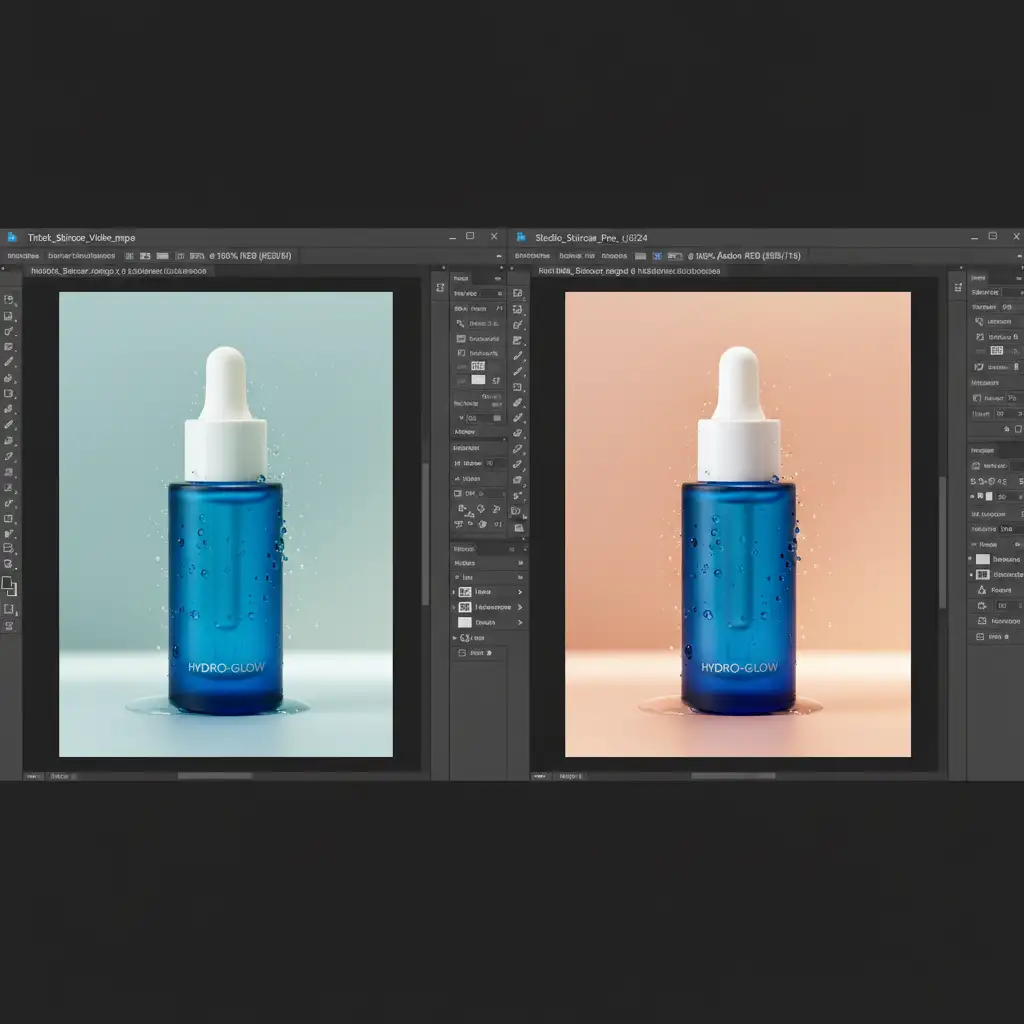Click the collapsed panel dock icon in right window

(955, 288)
